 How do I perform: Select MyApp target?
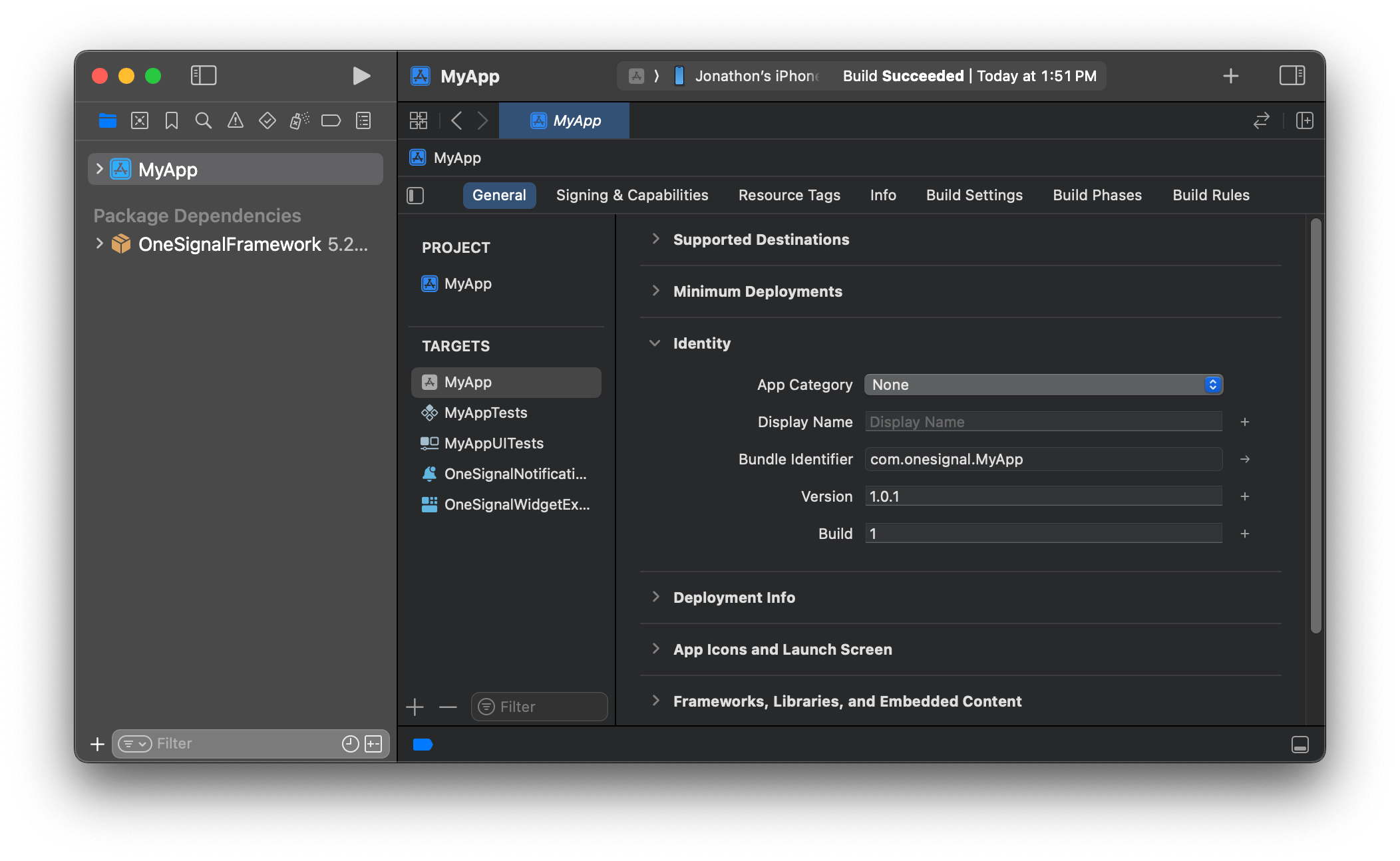pos(506,382)
